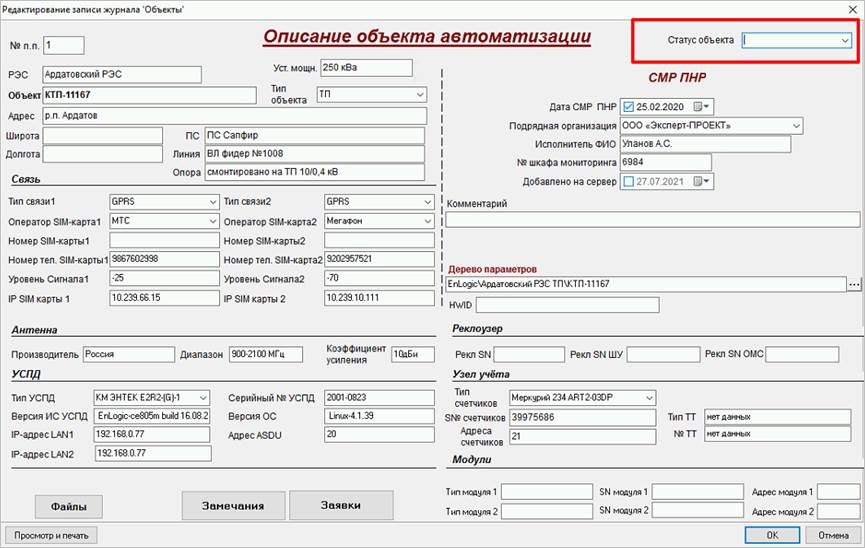Click Диапазон field 900-2100 МГц
Screen dimensions: 865x548
pos(266,354)
